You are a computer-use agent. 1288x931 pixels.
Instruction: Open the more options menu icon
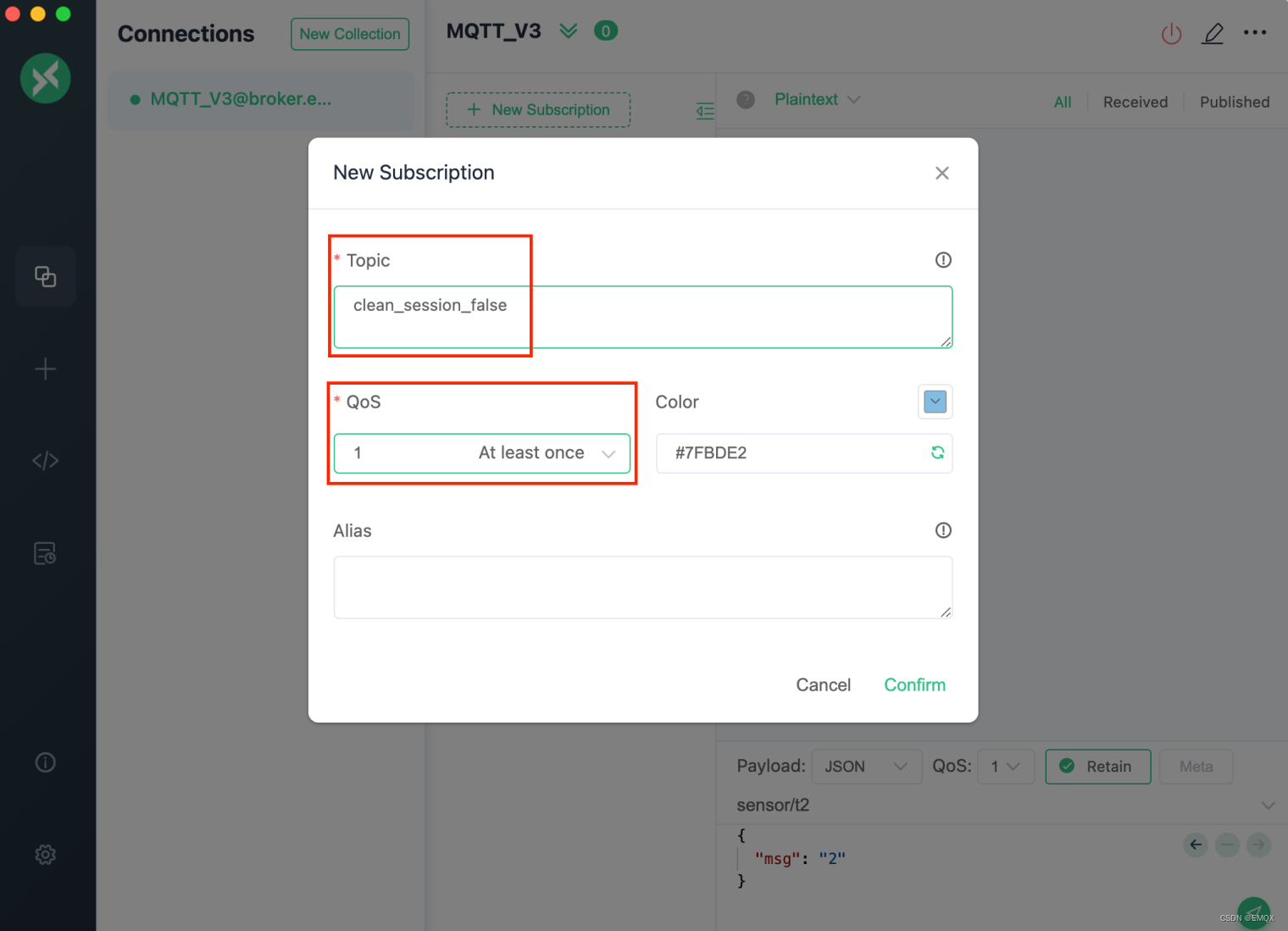1256,33
